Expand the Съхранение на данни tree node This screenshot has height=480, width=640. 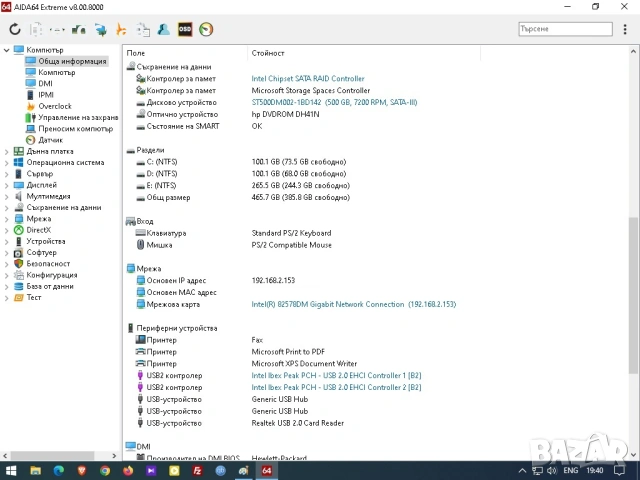pos(6,208)
